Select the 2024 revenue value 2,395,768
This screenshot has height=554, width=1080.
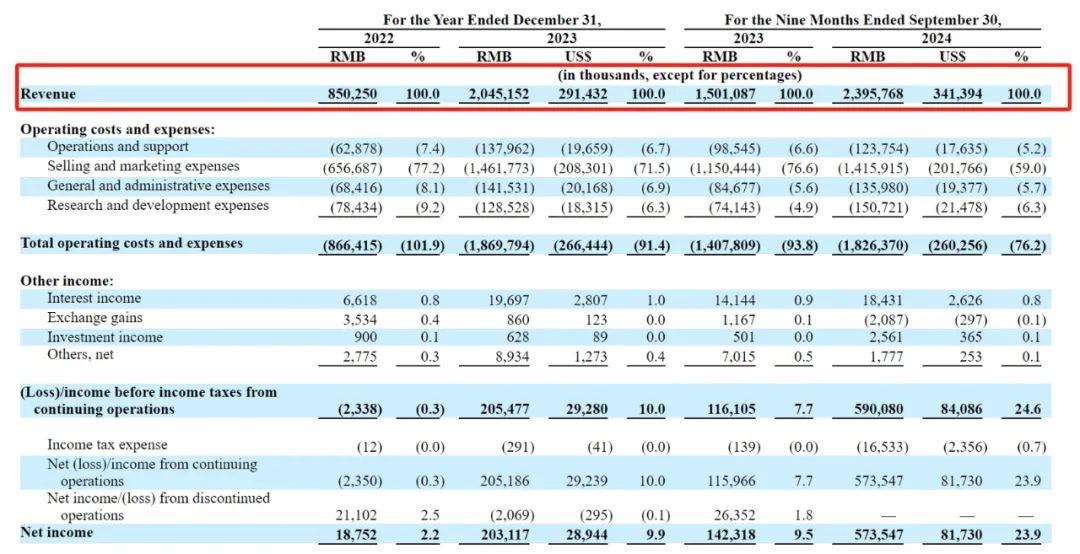[873, 94]
